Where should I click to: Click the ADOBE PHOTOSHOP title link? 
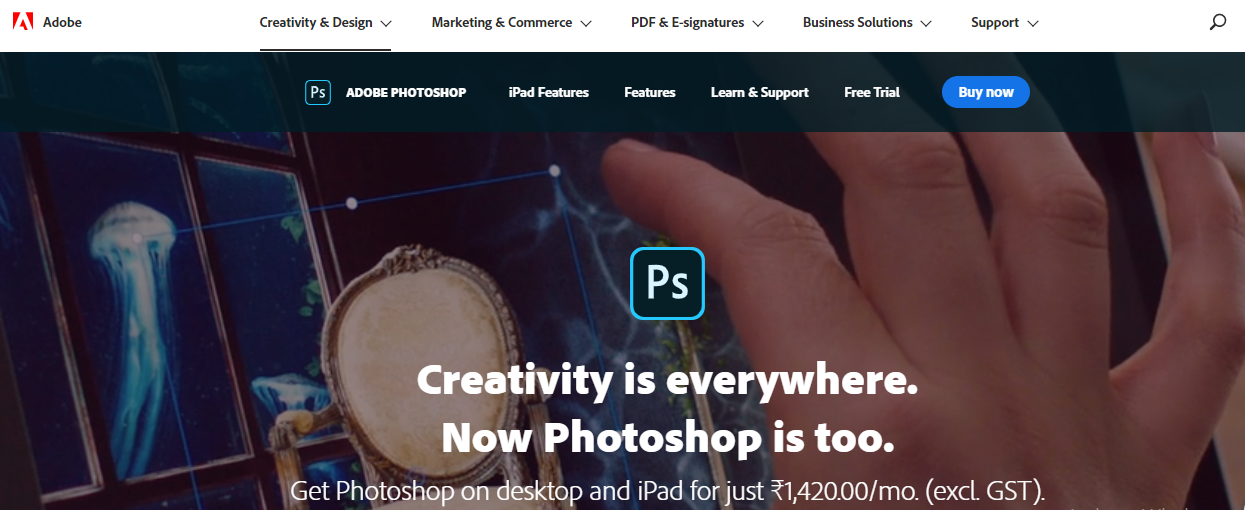pyautogui.click(x=406, y=92)
